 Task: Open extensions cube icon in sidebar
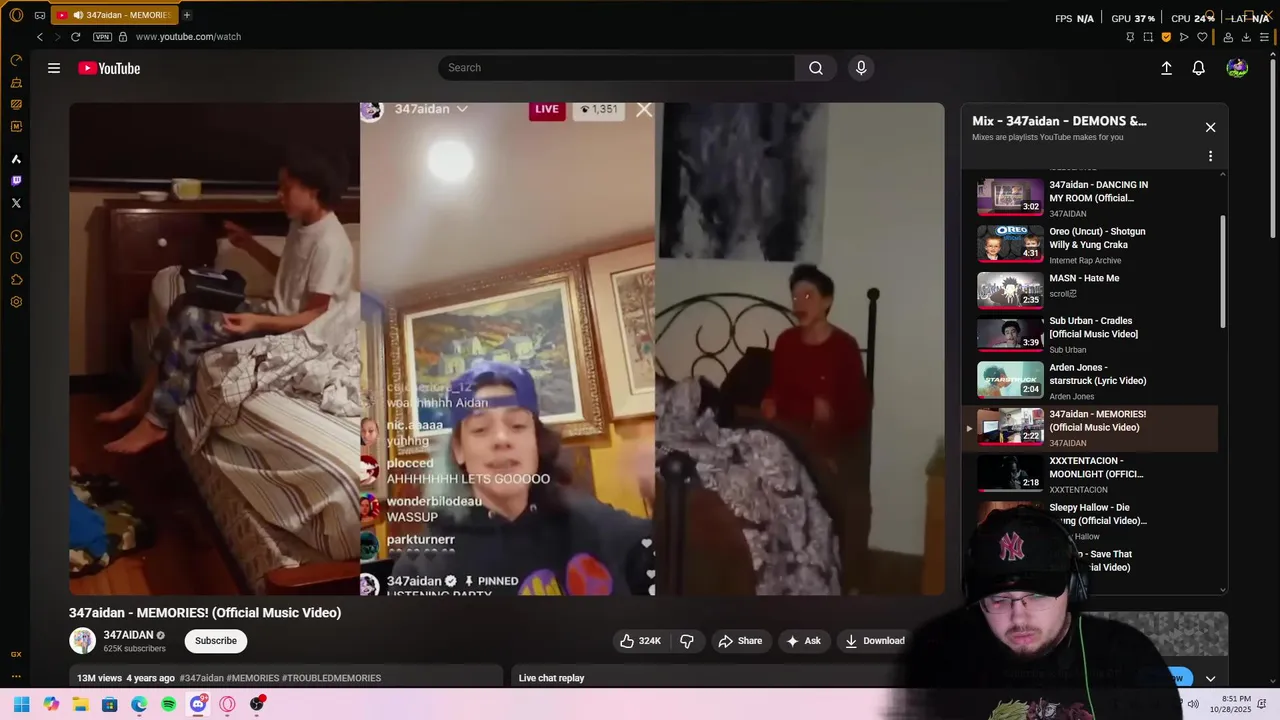[x=16, y=280]
